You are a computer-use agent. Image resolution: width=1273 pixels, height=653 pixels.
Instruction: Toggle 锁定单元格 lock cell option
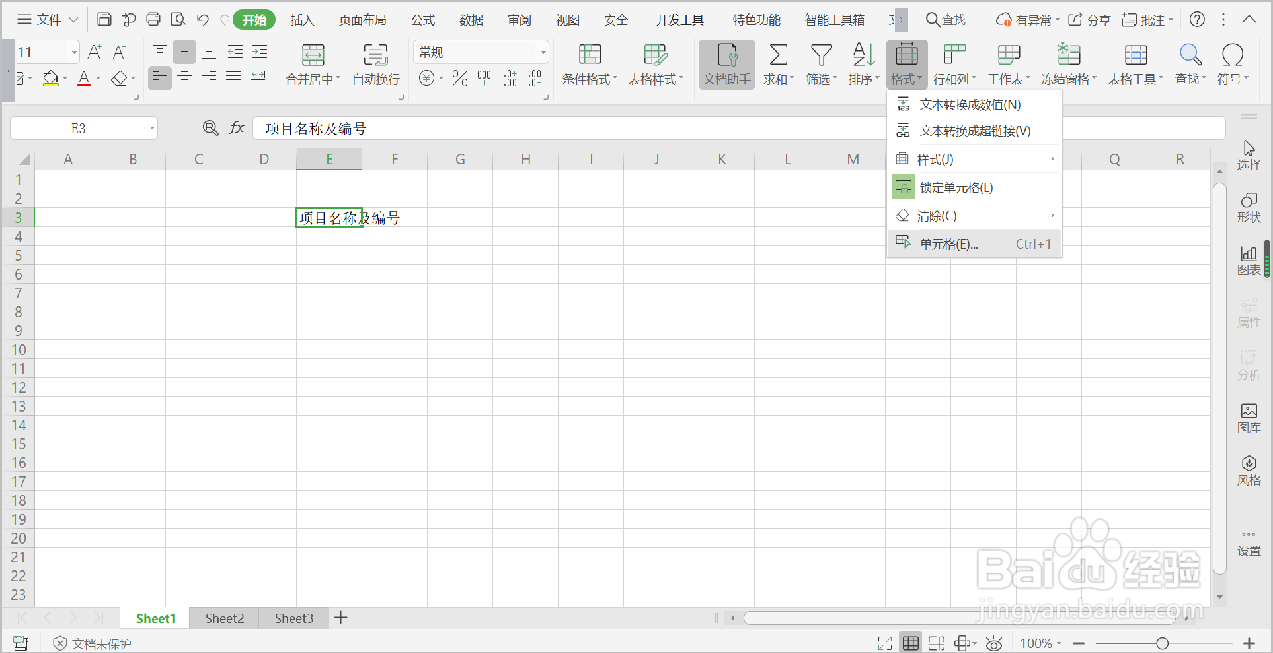coord(974,187)
